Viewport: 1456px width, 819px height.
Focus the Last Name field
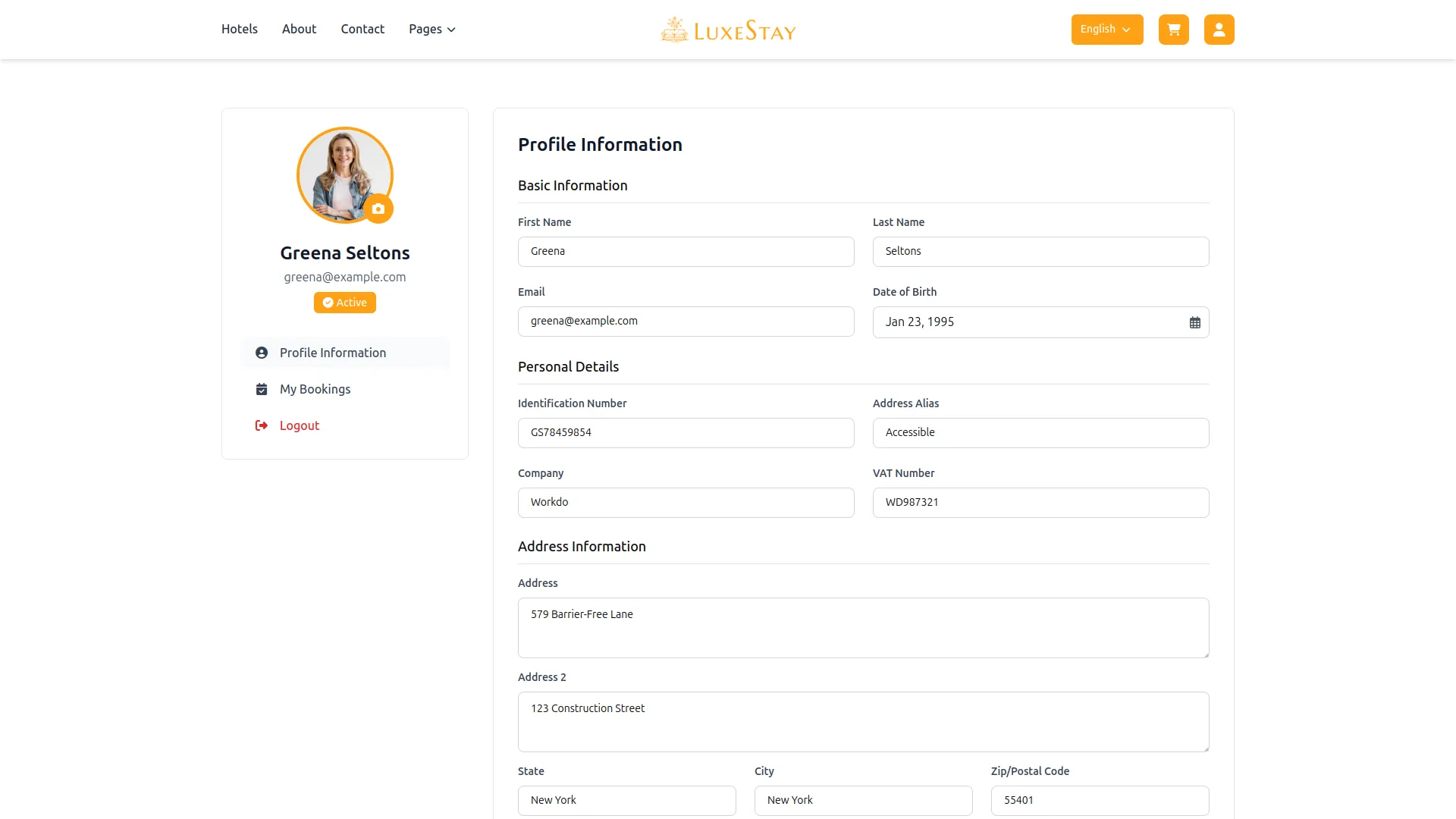1041,252
